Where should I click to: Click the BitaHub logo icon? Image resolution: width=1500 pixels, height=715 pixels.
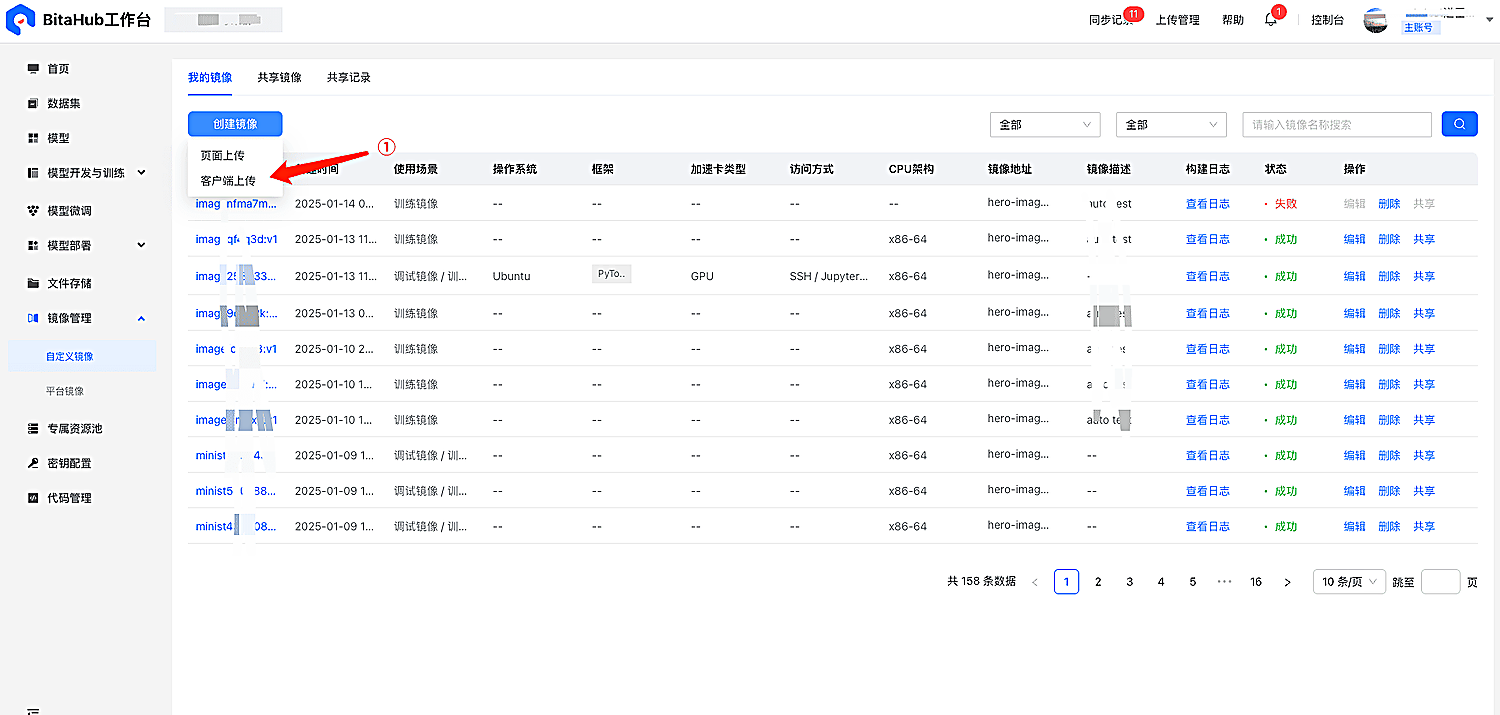[x=20, y=20]
